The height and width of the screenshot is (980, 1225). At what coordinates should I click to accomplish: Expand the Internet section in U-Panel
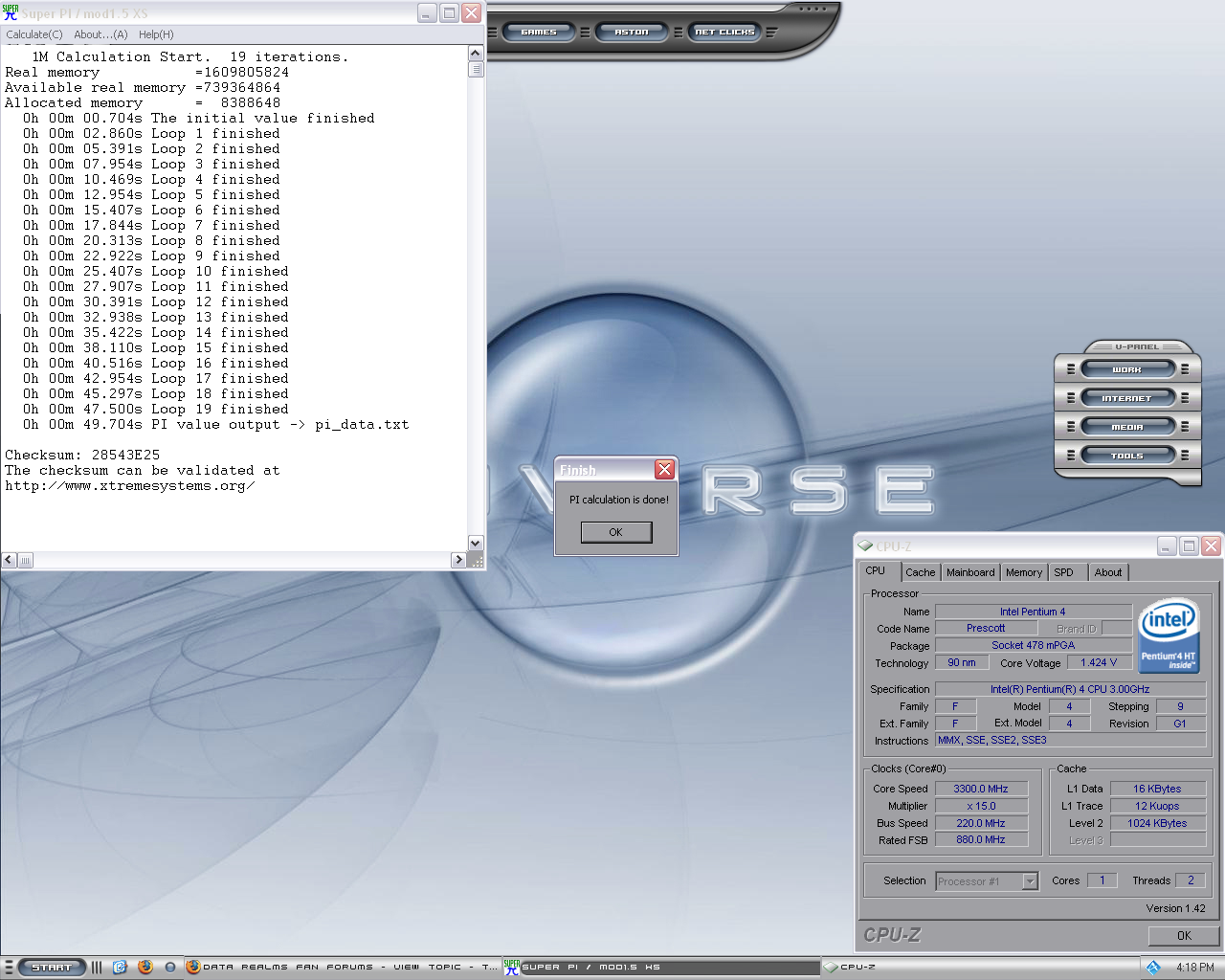click(1126, 398)
